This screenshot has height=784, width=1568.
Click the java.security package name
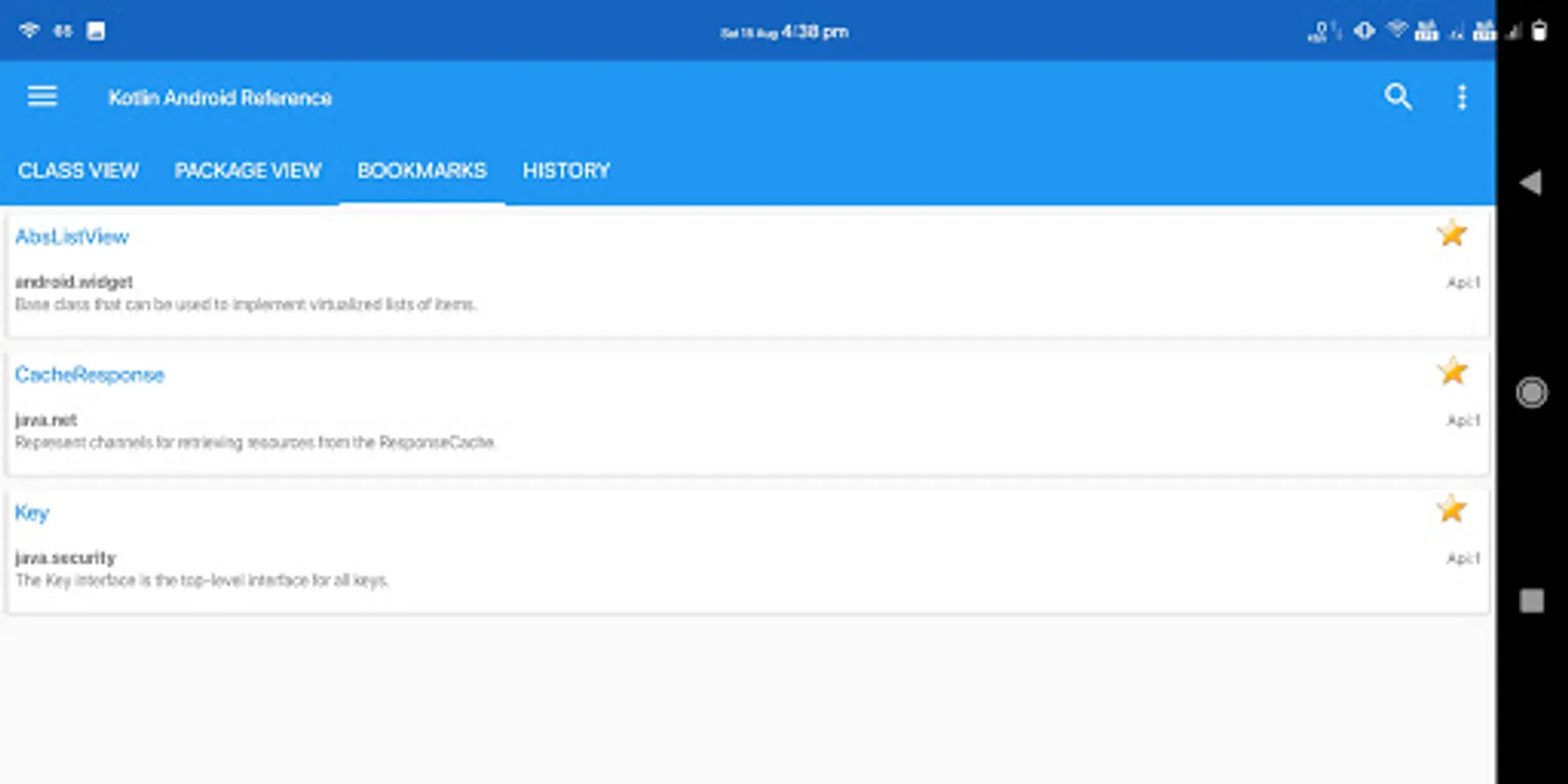pyautogui.click(x=65, y=558)
